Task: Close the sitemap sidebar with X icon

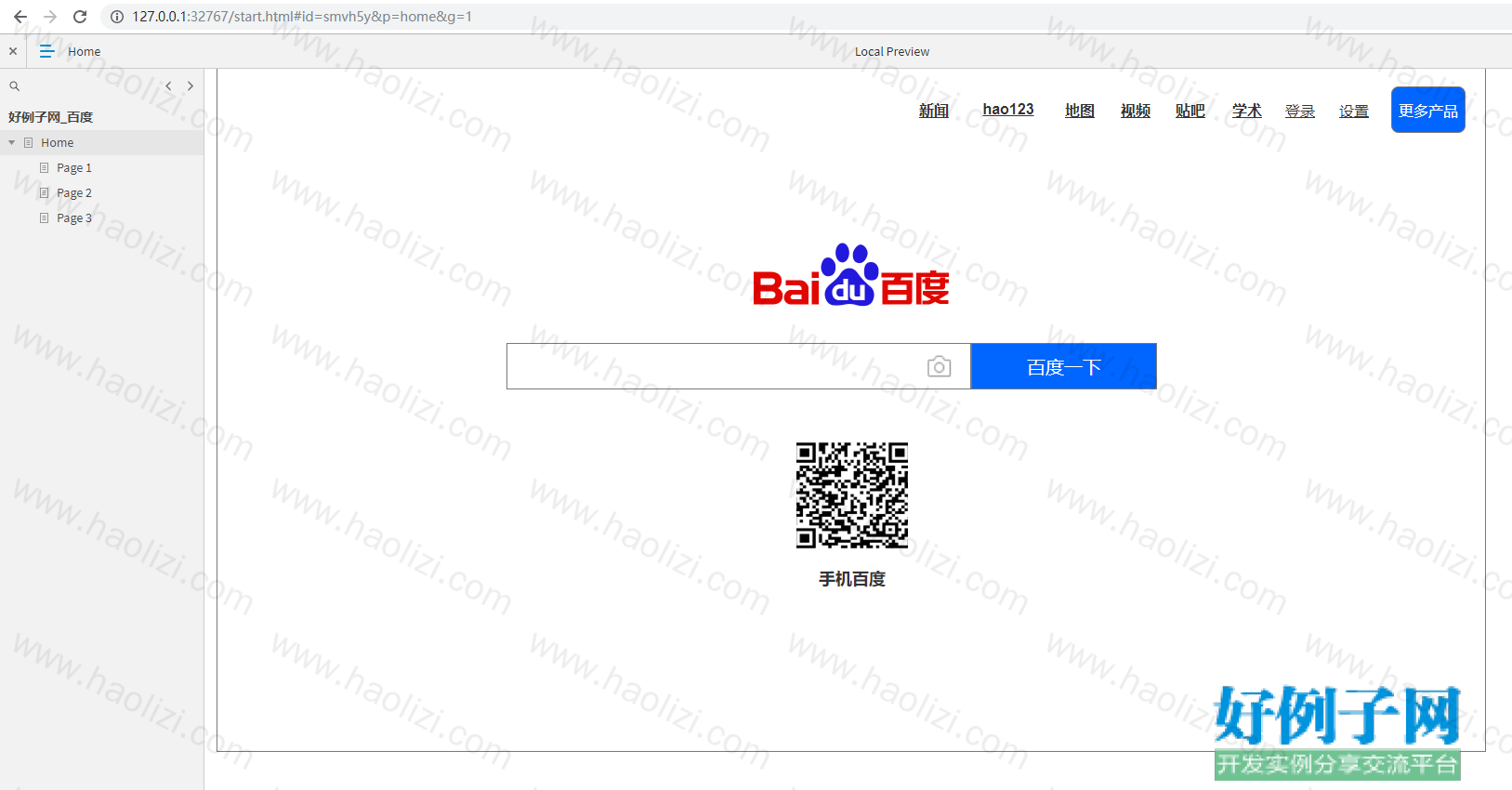Action: [13, 51]
